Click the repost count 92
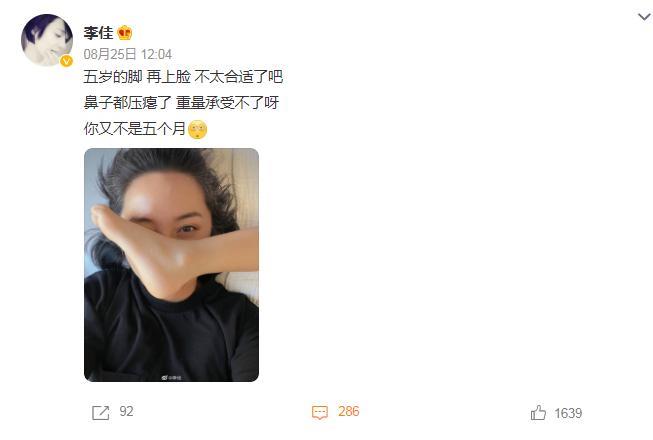This screenshot has height=440, width=653. coord(126,411)
